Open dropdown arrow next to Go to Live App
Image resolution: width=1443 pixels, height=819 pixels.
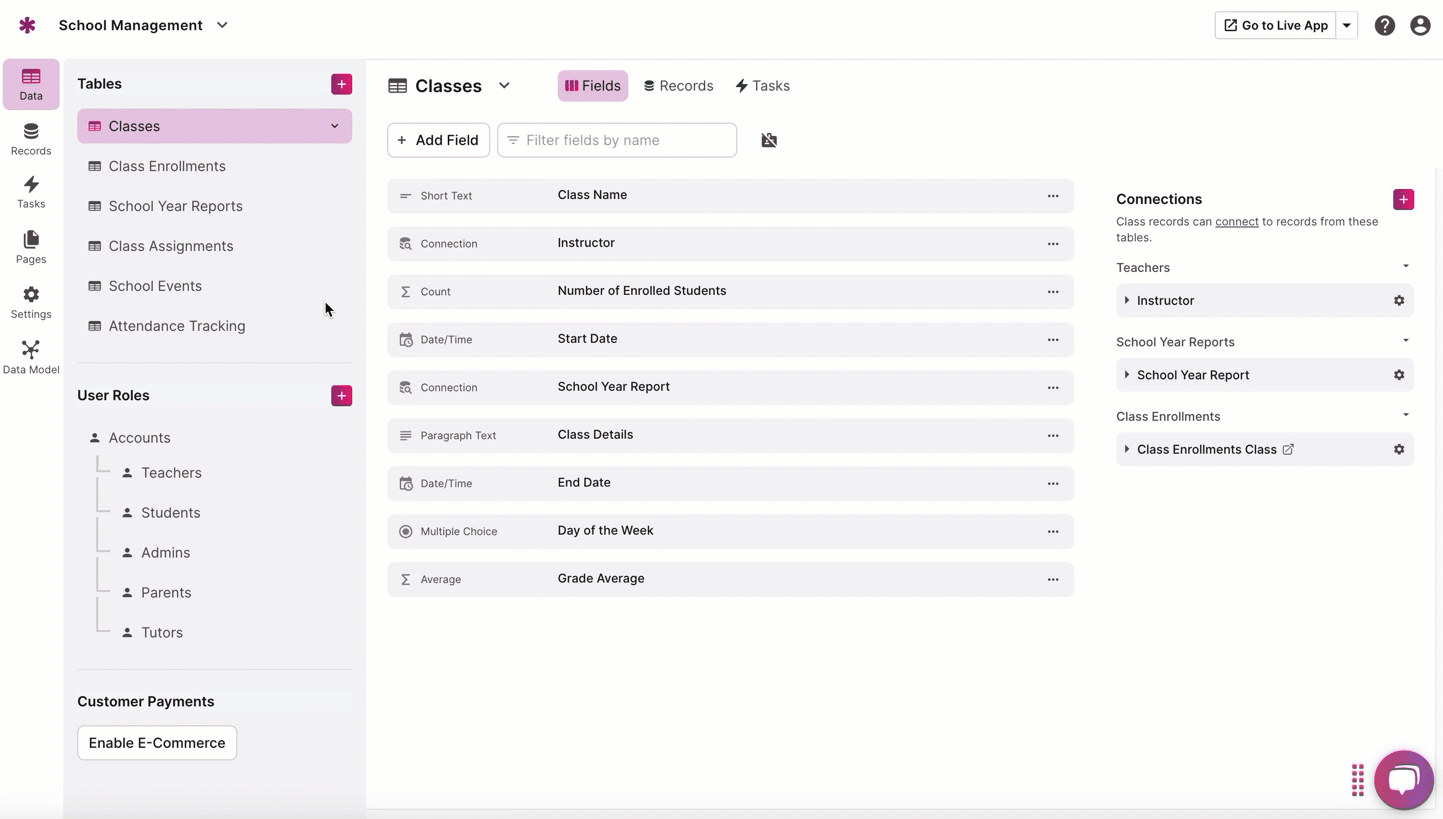[1347, 26]
